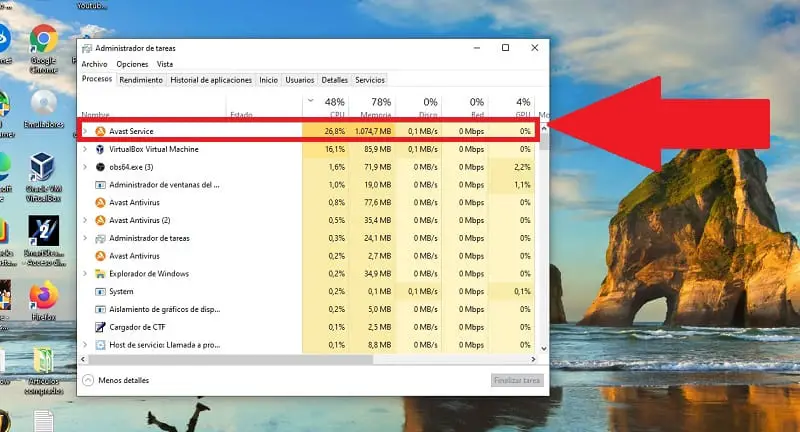Click the VirtualBox Virtual Machine icon
The width and height of the screenshot is (800, 432).
[101, 149]
